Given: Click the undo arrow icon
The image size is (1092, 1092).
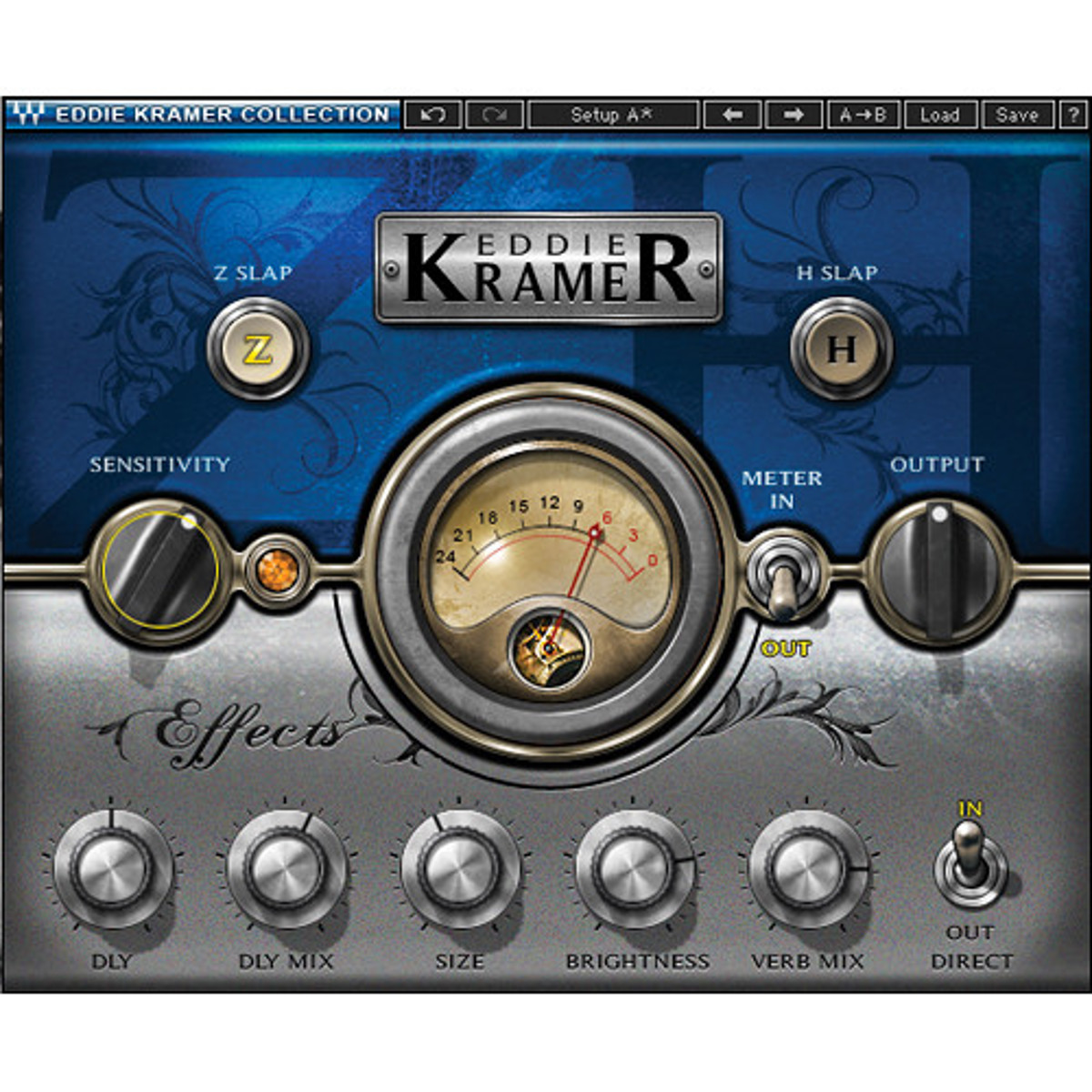Looking at the screenshot, I should tap(433, 115).
